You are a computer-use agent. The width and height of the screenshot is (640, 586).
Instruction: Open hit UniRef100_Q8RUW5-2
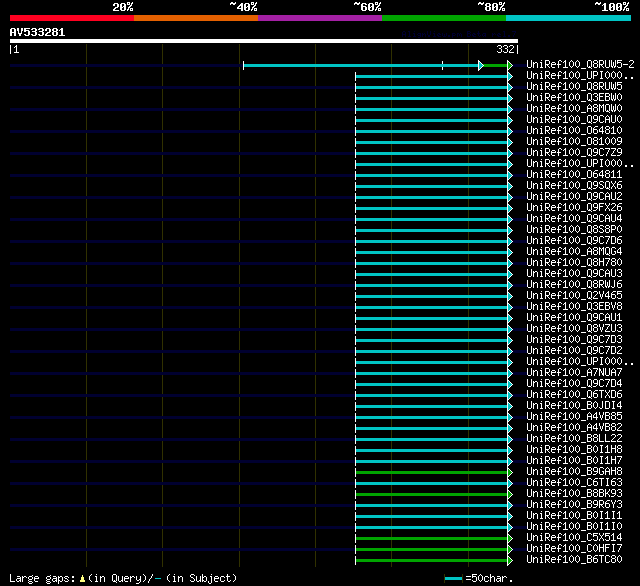pos(580,64)
